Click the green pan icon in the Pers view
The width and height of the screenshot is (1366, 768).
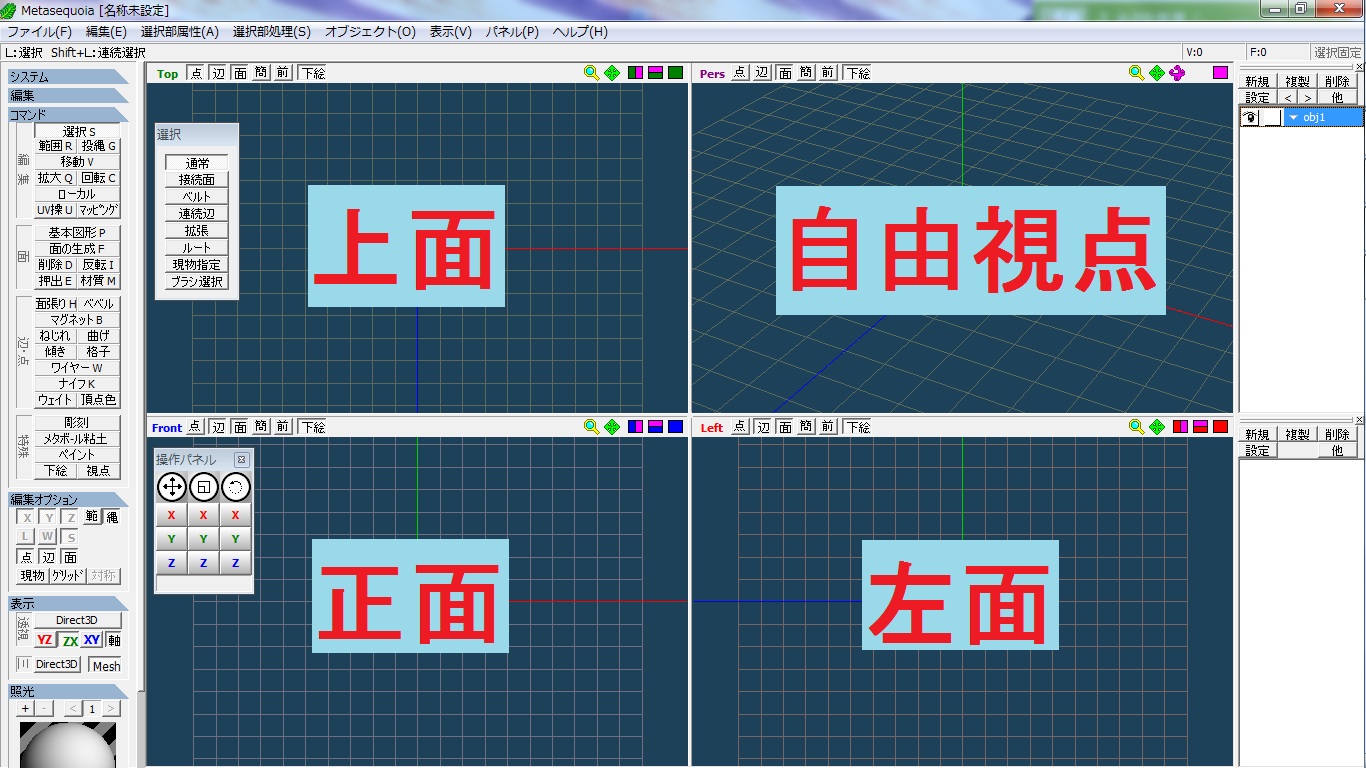tap(1156, 73)
